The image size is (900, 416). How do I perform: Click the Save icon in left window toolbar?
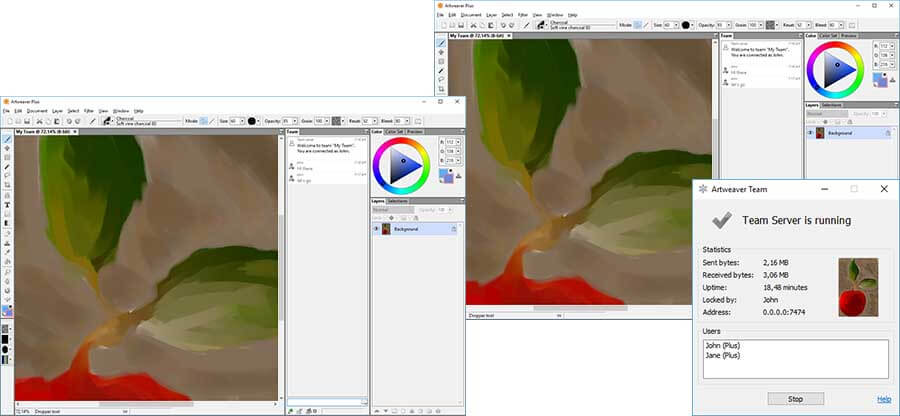point(29,121)
